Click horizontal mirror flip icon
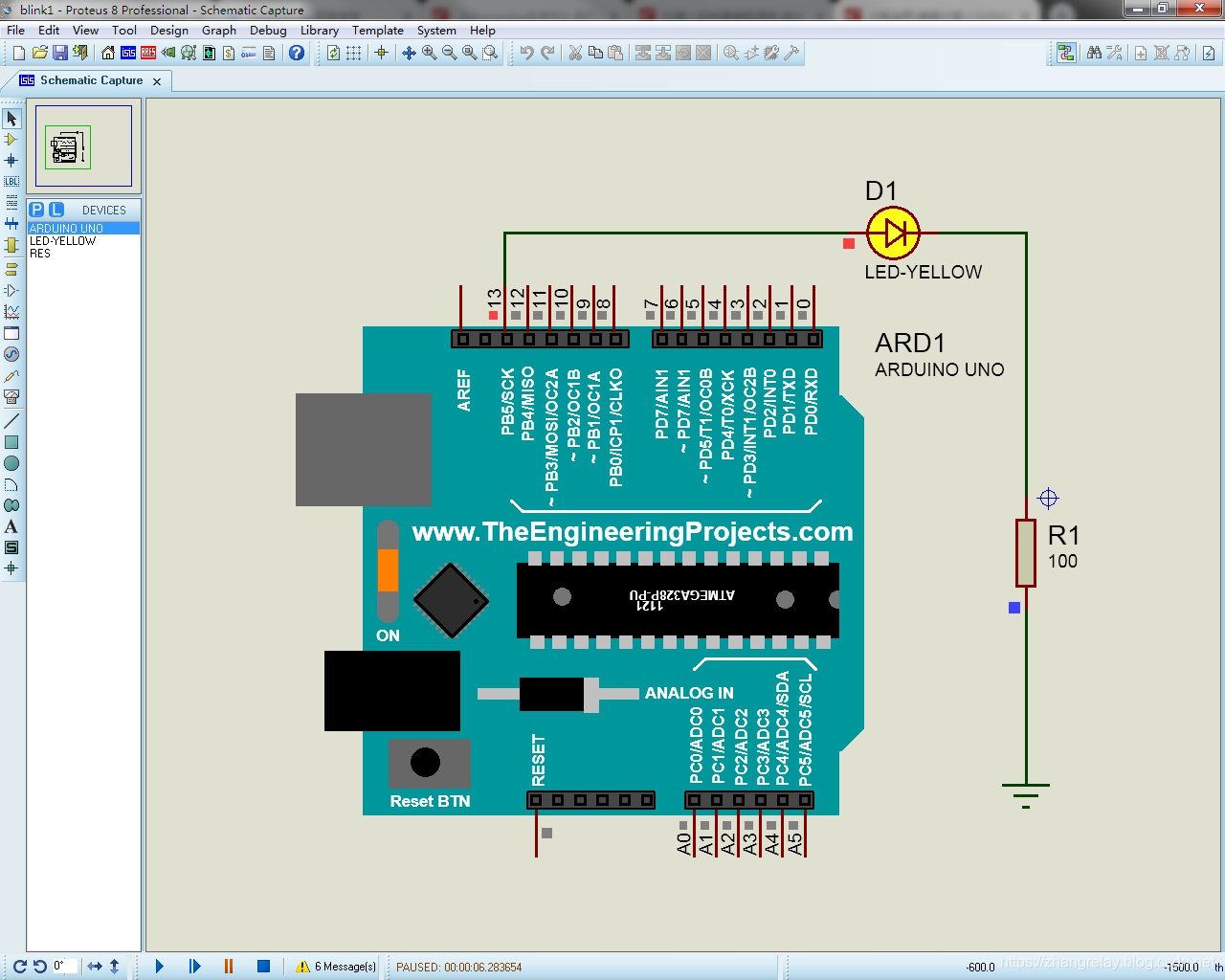Image resolution: width=1225 pixels, height=980 pixels. (x=95, y=967)
